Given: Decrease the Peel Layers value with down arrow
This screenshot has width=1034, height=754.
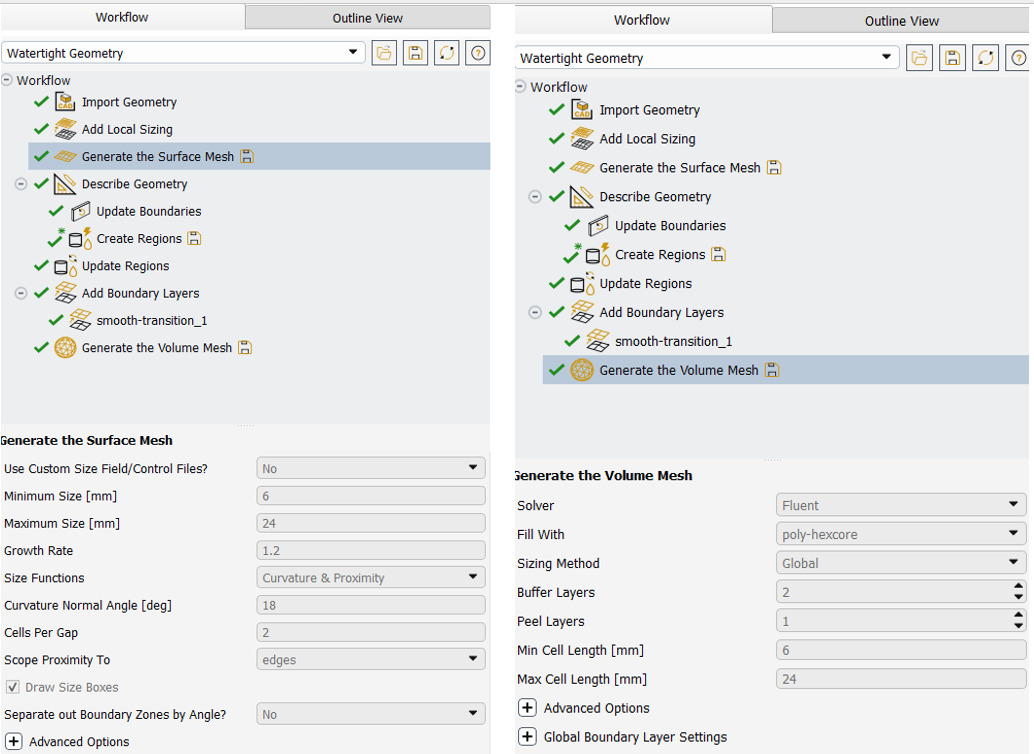Looking at the screenshot, I should click(x=1018, y=626).
